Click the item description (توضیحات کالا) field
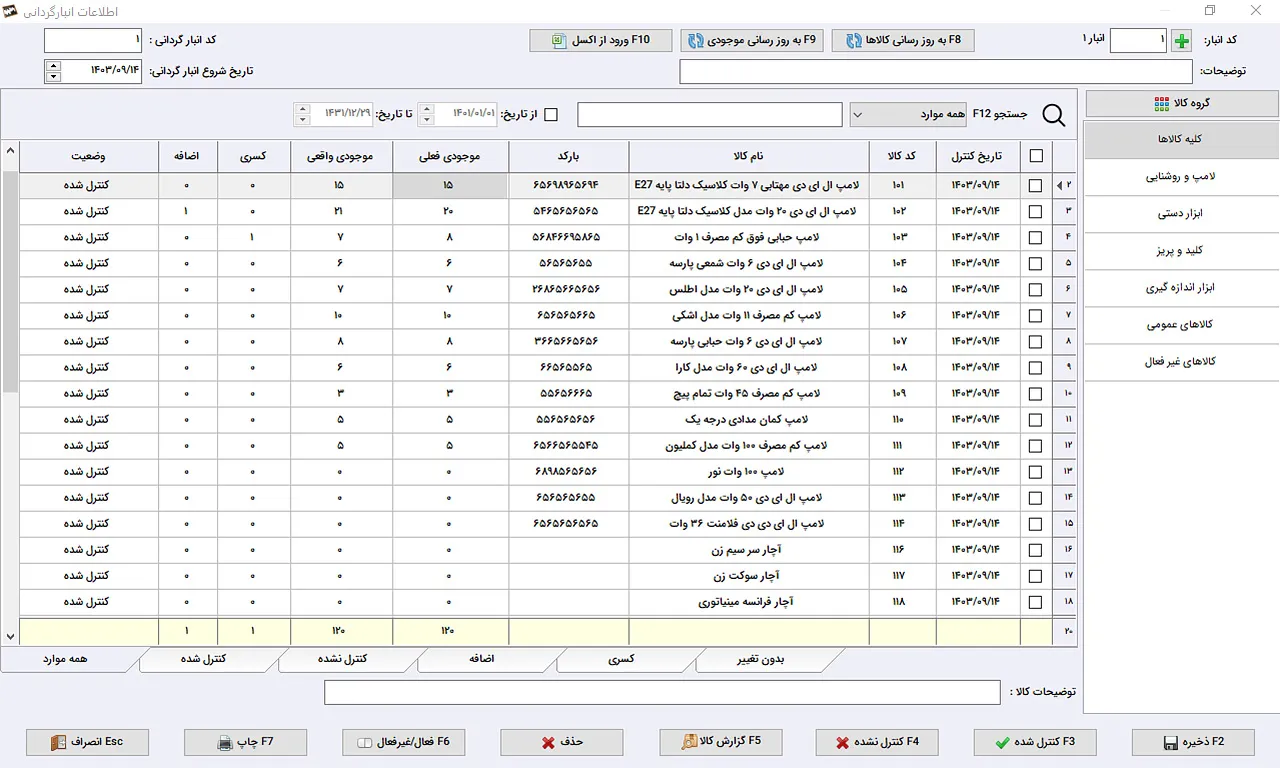The width and height of the screenshot is (1280, 768). pos(662,692)
